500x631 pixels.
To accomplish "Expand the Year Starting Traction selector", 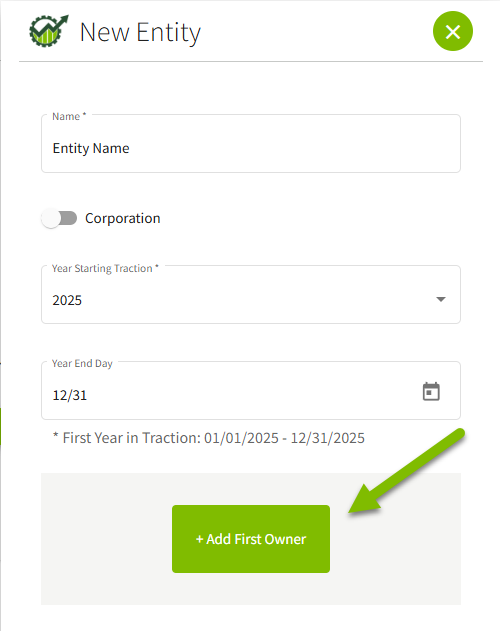I will 250,294.
